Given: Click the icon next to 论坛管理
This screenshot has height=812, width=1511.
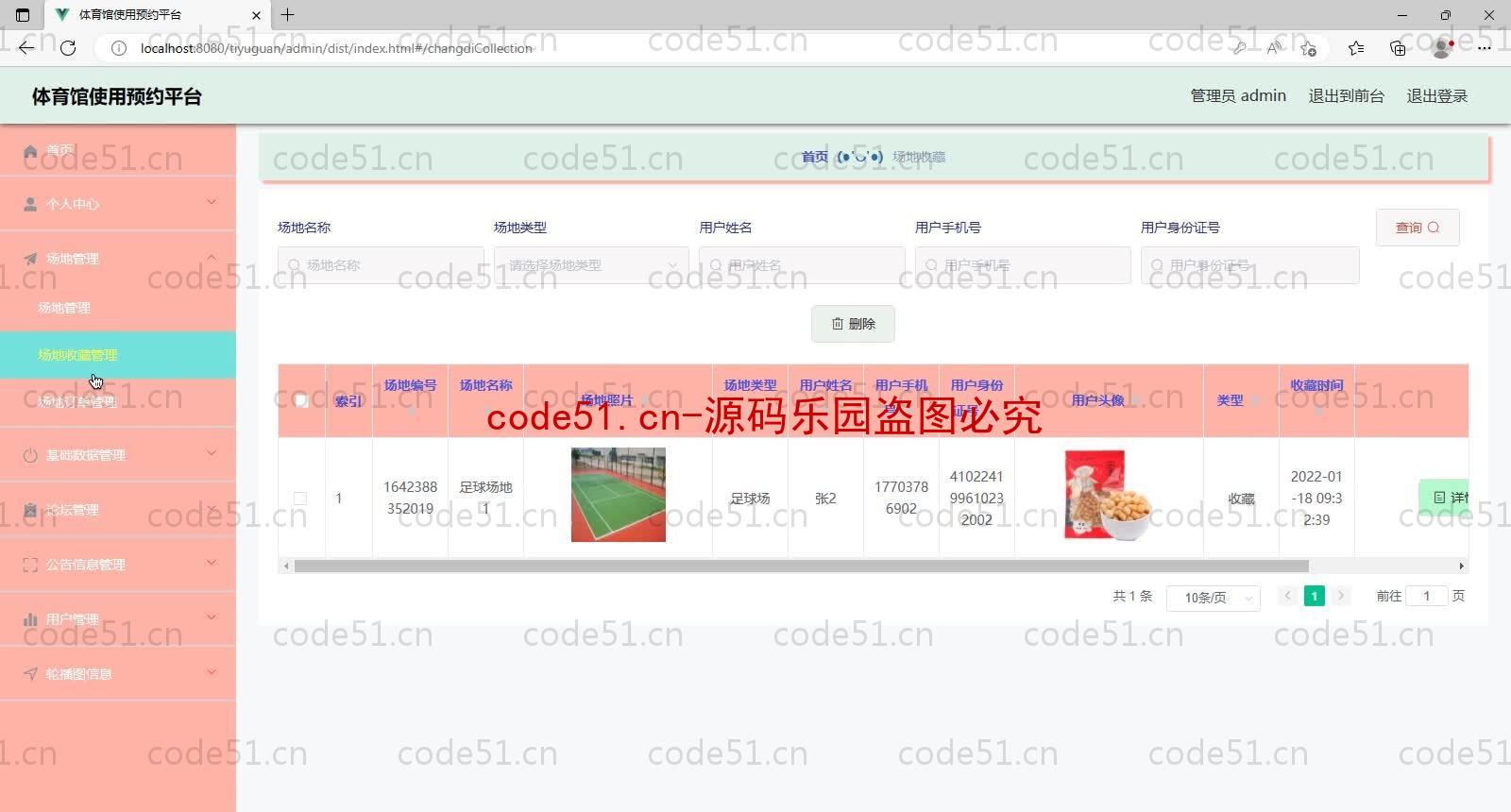Looking at the screenshot, I should [x=30, y=510].
